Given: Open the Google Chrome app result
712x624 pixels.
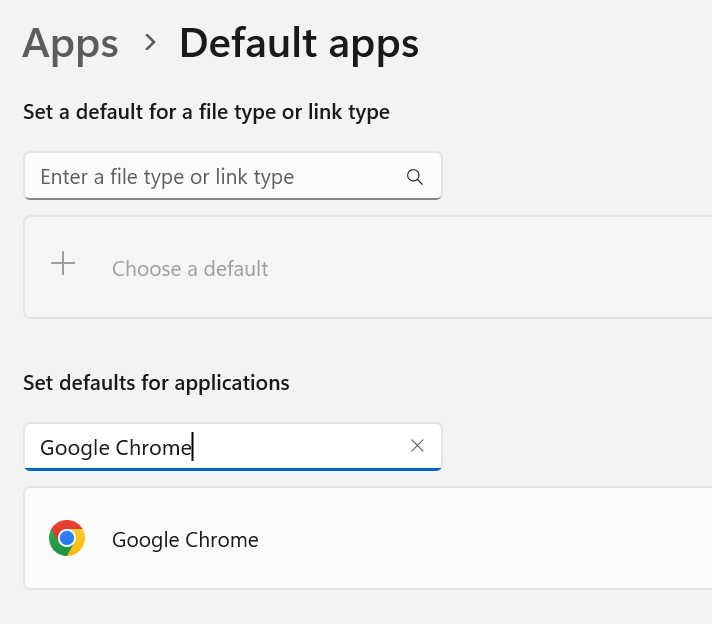Looking at the screenshot, I should tap(368, 538).
